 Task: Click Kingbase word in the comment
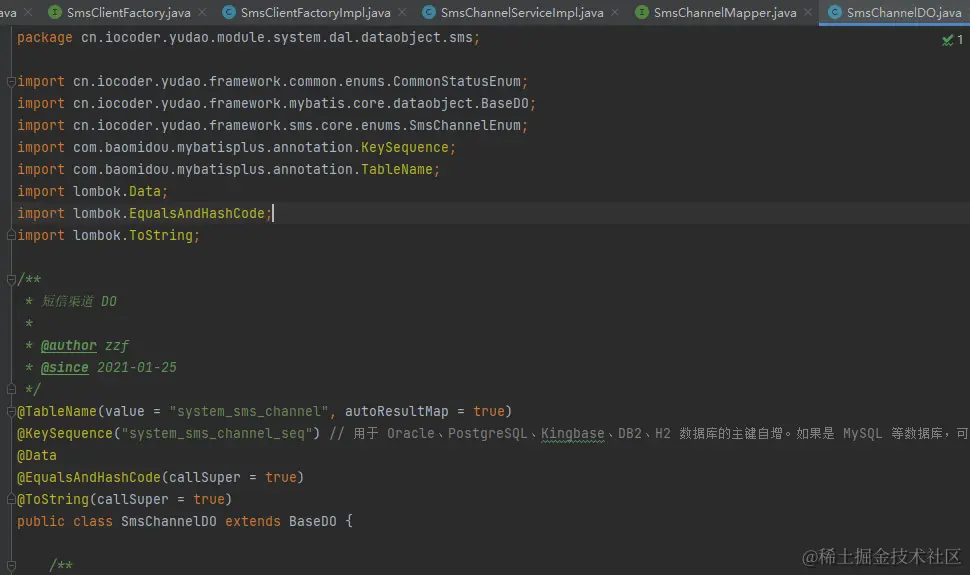572,433
